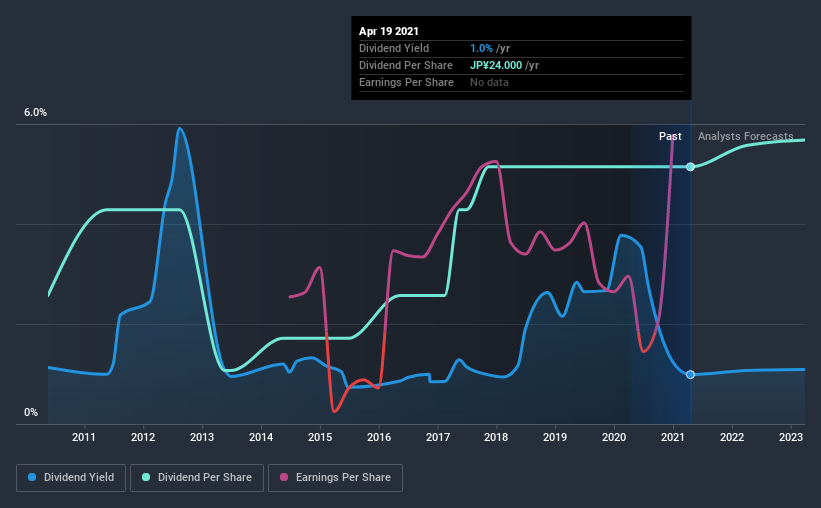Toggle the Dividend Yield legend button
The width and height of the screenshot is (821, 508).
(x=71, y=478)
